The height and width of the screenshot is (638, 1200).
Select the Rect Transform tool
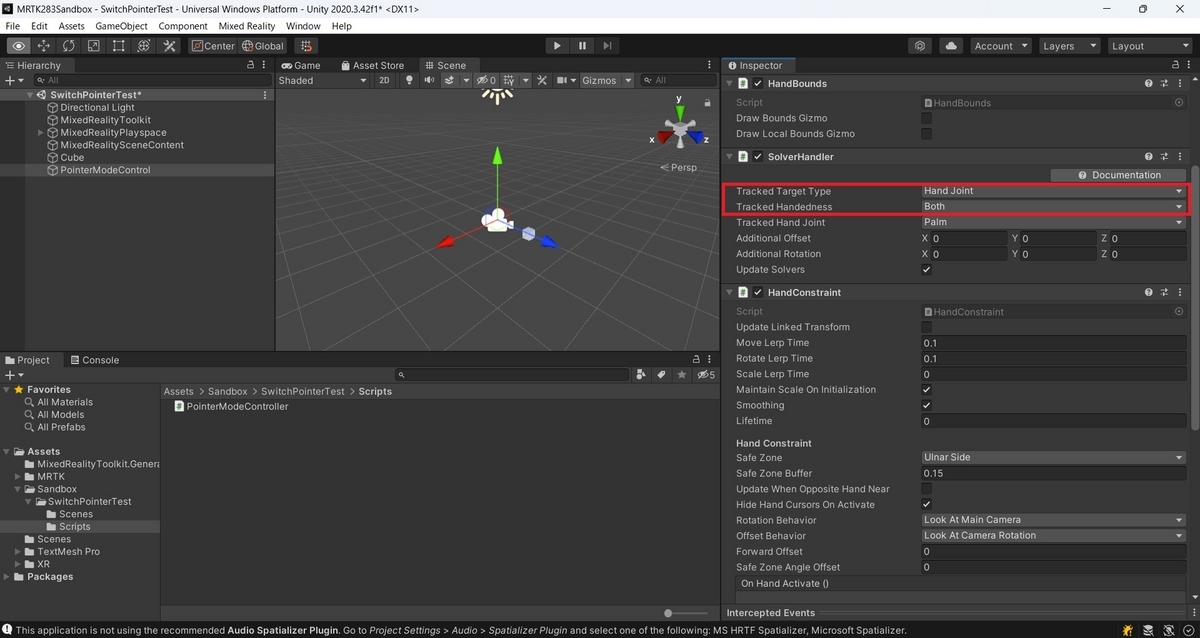(119, 46)
